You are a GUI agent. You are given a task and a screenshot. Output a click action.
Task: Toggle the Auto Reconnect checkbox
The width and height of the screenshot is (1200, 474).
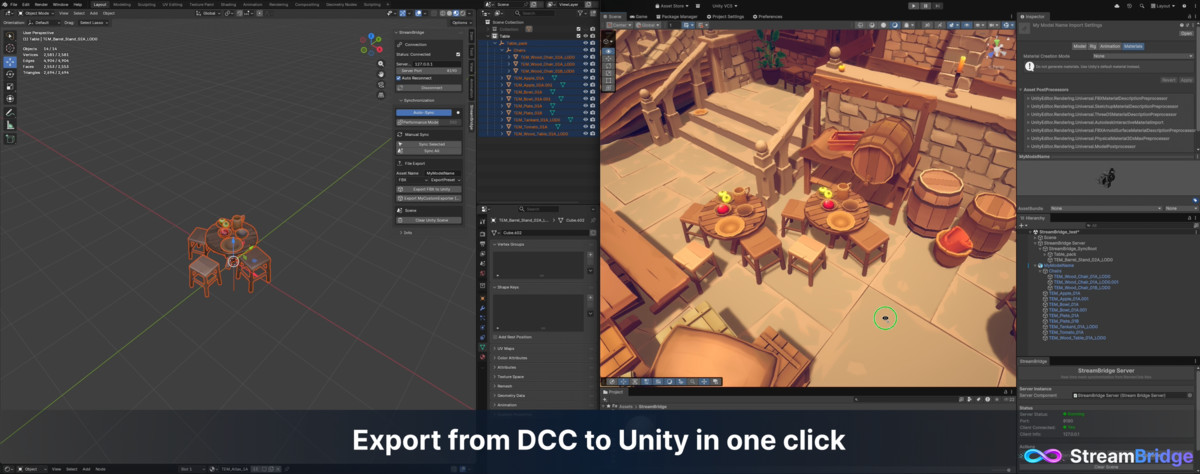[x=399, y=78]
